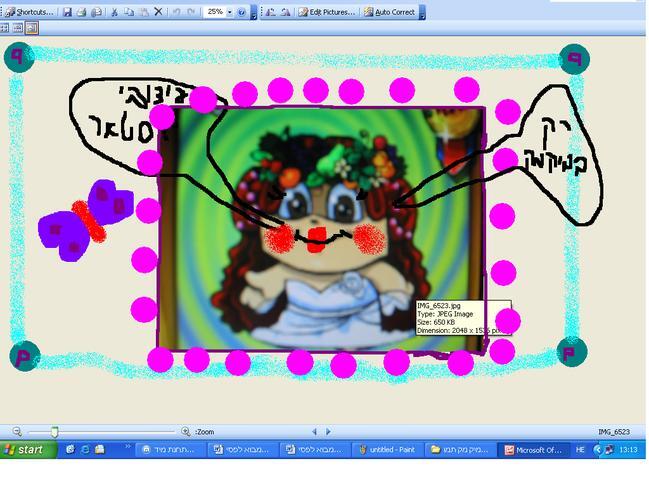This screenshot has height=487, width=649.
Task: Click the Save icon in toolbar
Action: point(67,12)
